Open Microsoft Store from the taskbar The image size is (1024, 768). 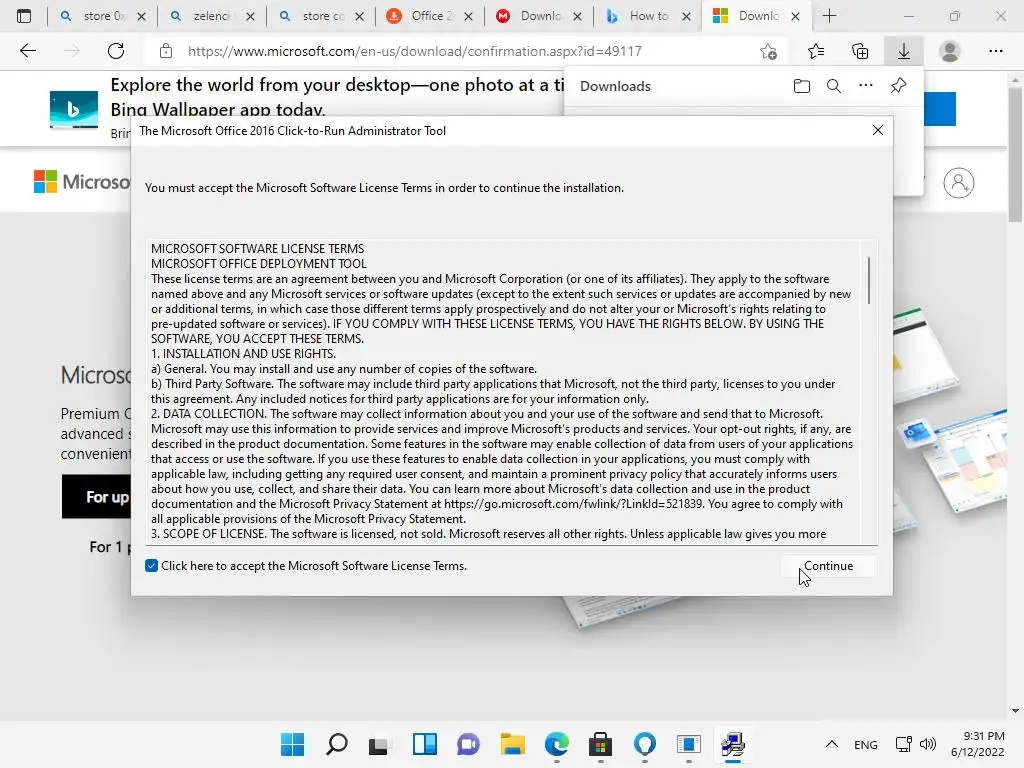tap(600, 744)
